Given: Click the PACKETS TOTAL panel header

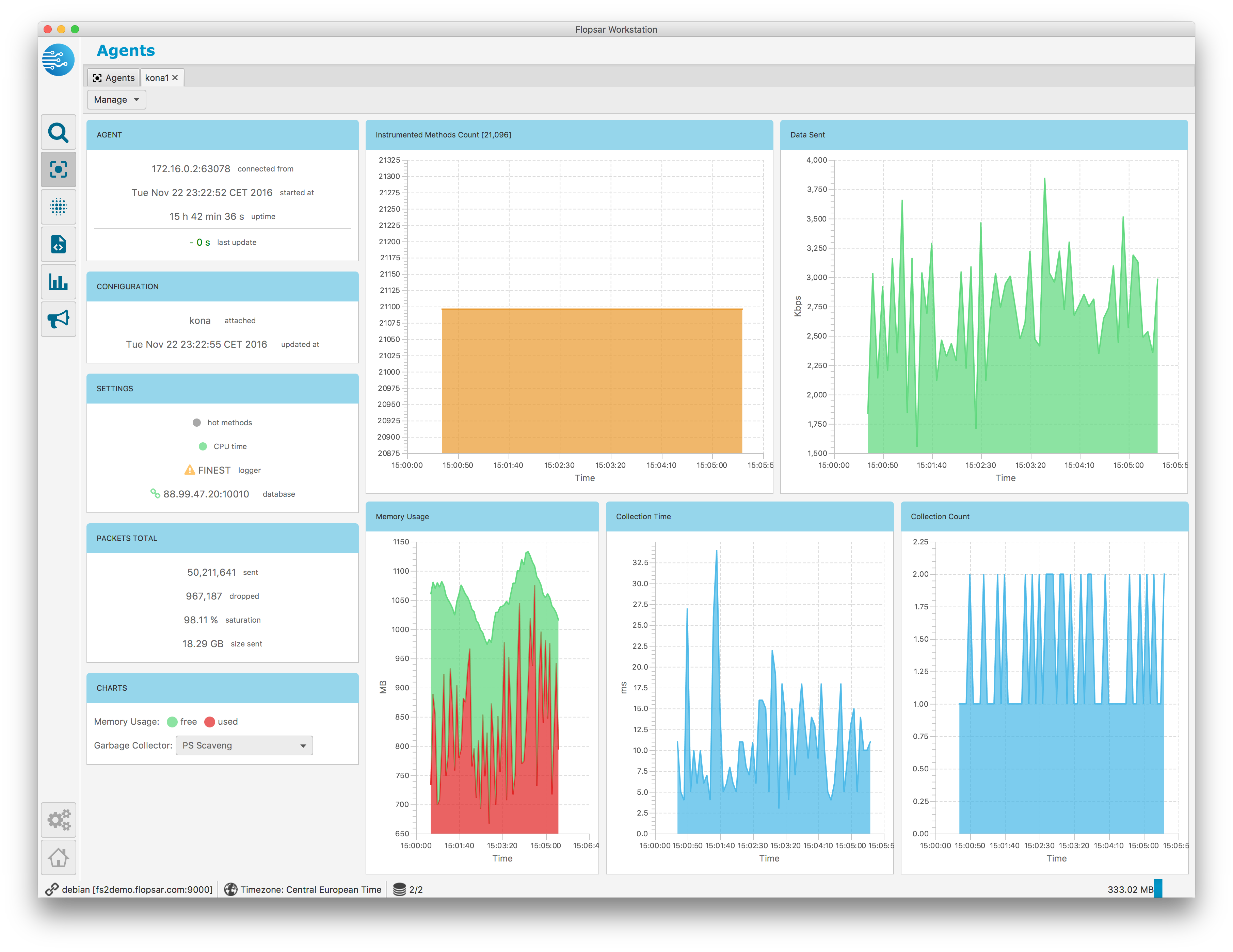Looking at the screenshot, I should click(x=222, y=538).
